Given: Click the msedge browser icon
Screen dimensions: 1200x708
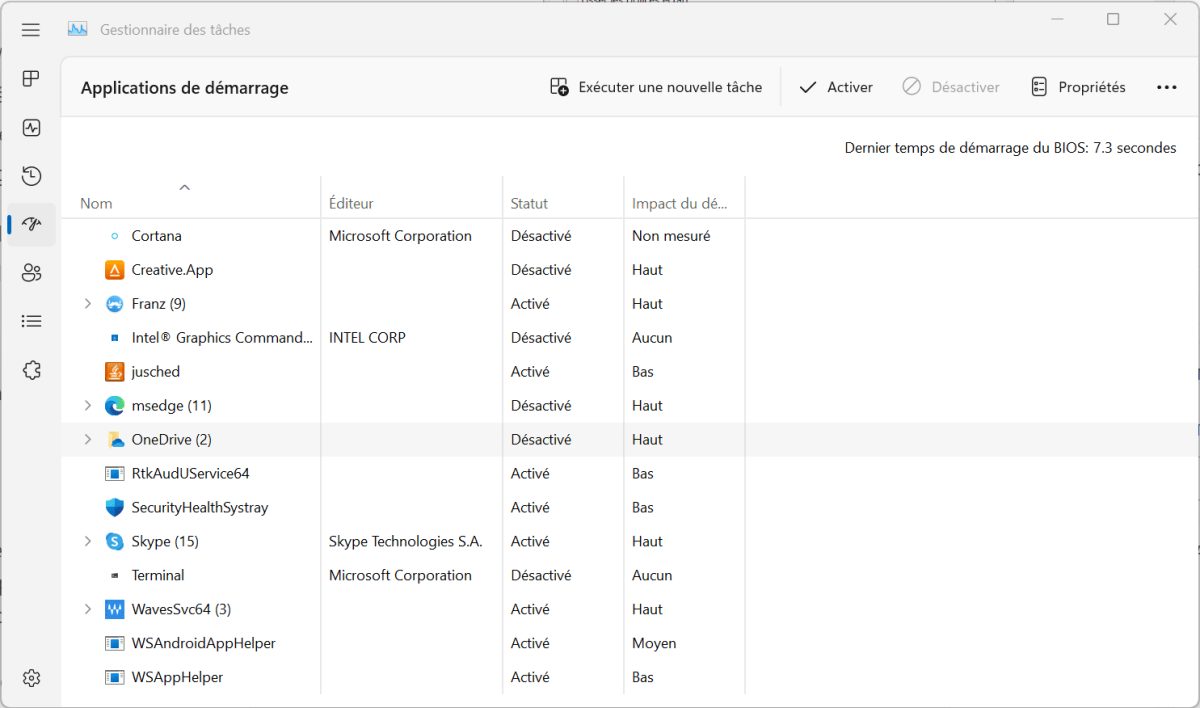Looking at the screenshot, I should click(114, 406).
